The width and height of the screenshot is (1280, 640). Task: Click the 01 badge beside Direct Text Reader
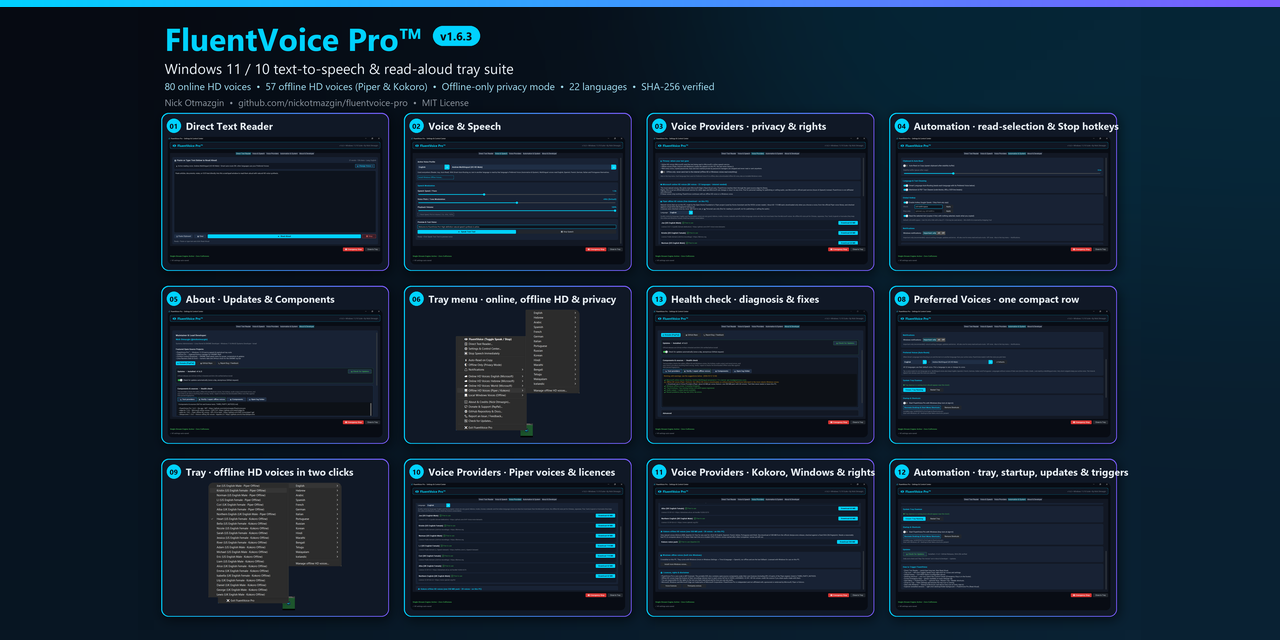point(173,126)
